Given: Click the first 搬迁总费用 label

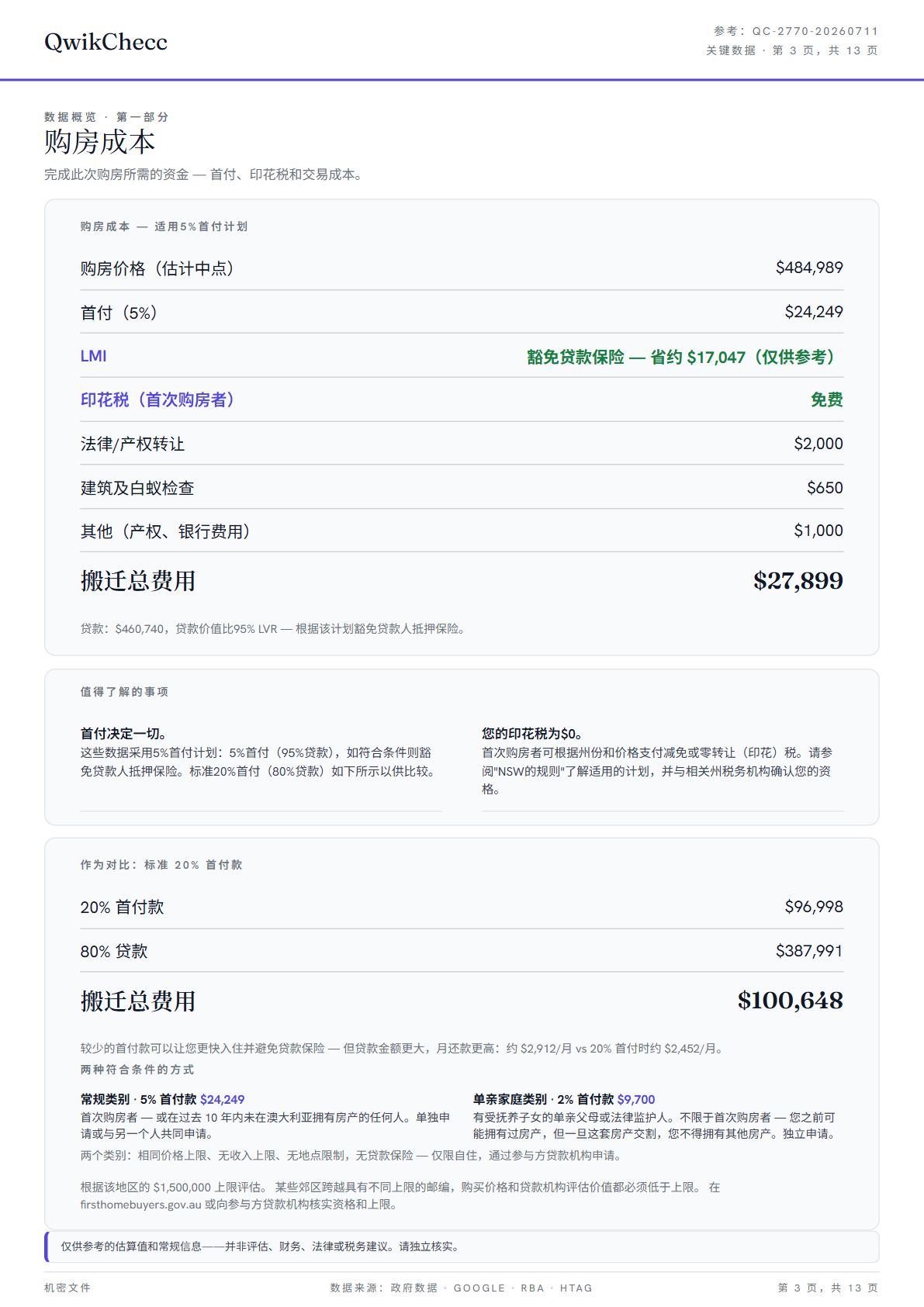Looking at the screenshot, I should (138, 581).
